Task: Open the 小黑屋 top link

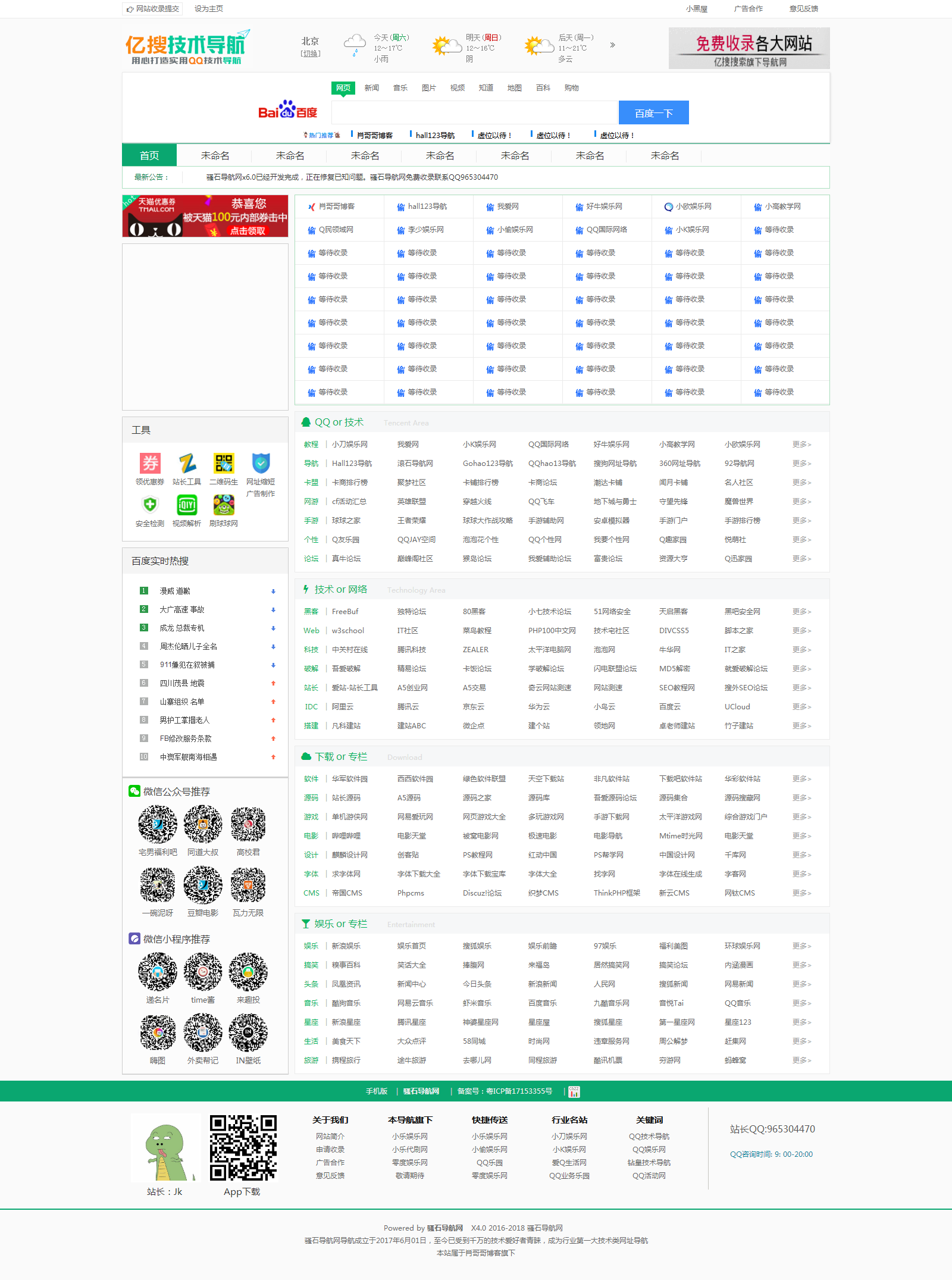Action: (x=697, y=9)
